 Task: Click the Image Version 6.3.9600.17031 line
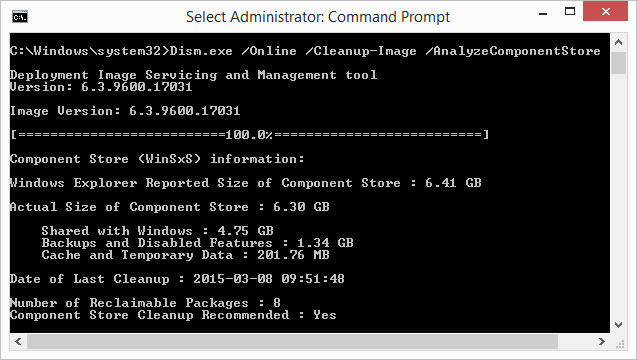coord(125,111)
